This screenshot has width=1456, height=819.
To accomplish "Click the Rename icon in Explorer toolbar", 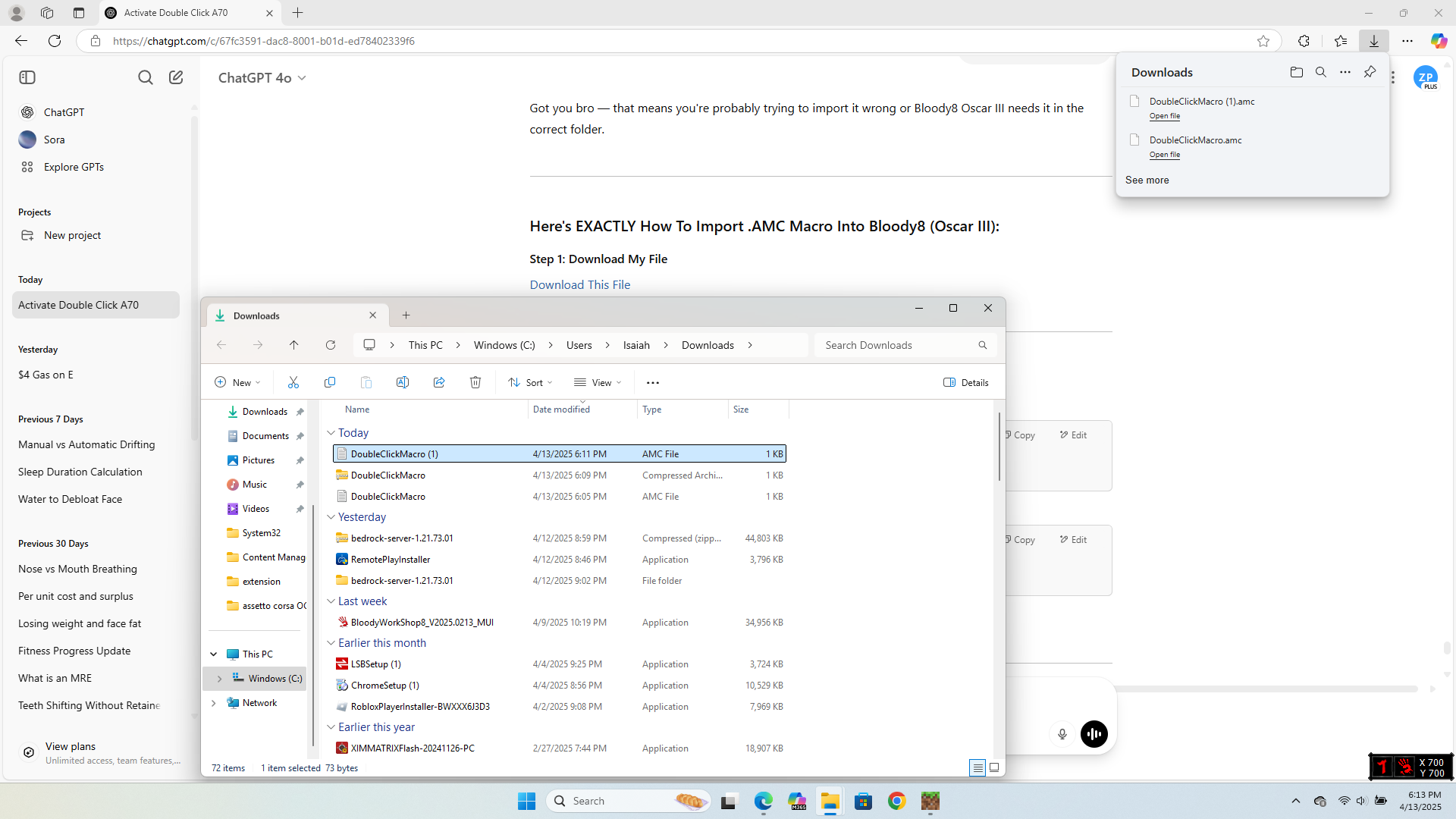I will [x=403, y=382].
